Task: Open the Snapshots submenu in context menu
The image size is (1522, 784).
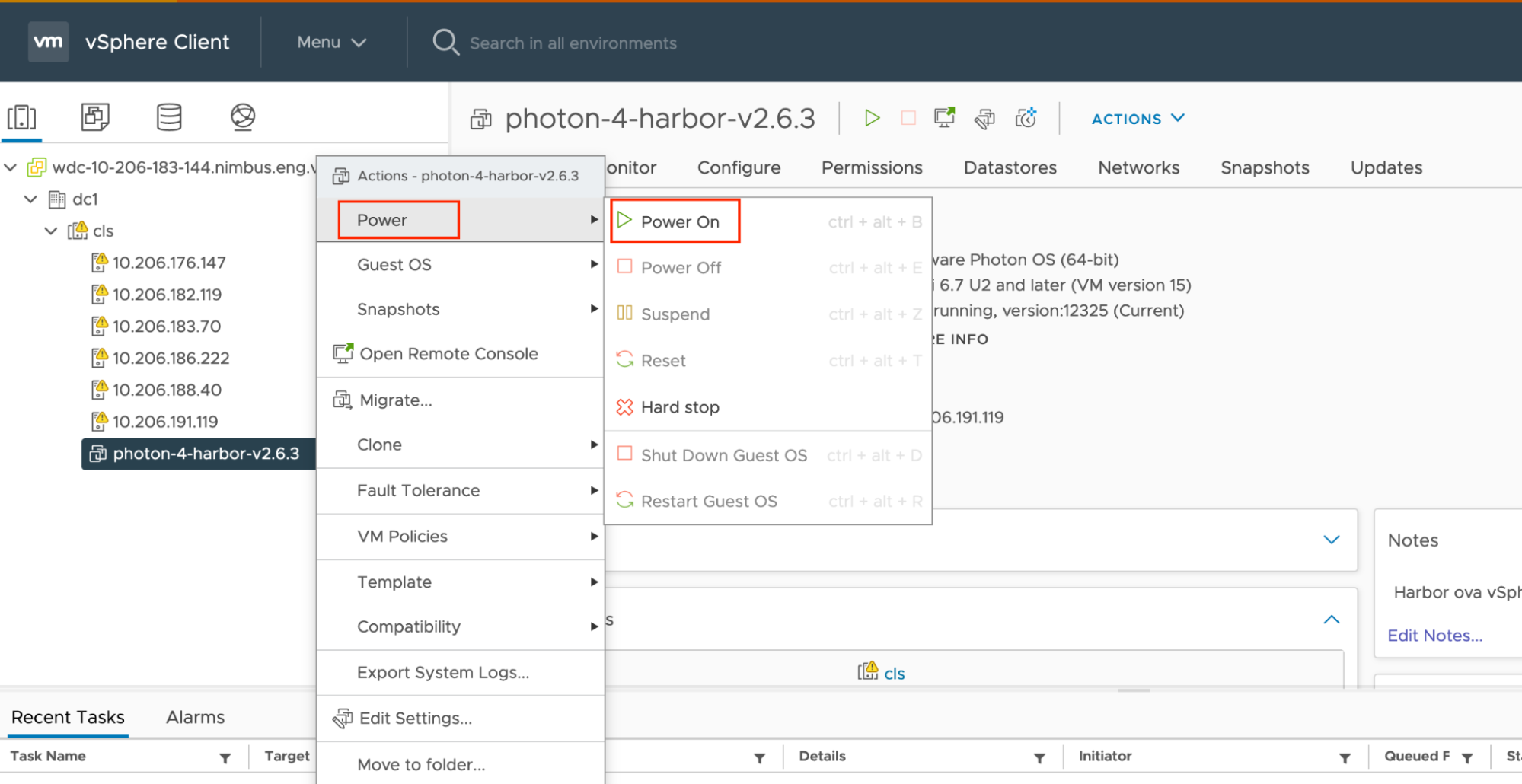Action: 460,309
